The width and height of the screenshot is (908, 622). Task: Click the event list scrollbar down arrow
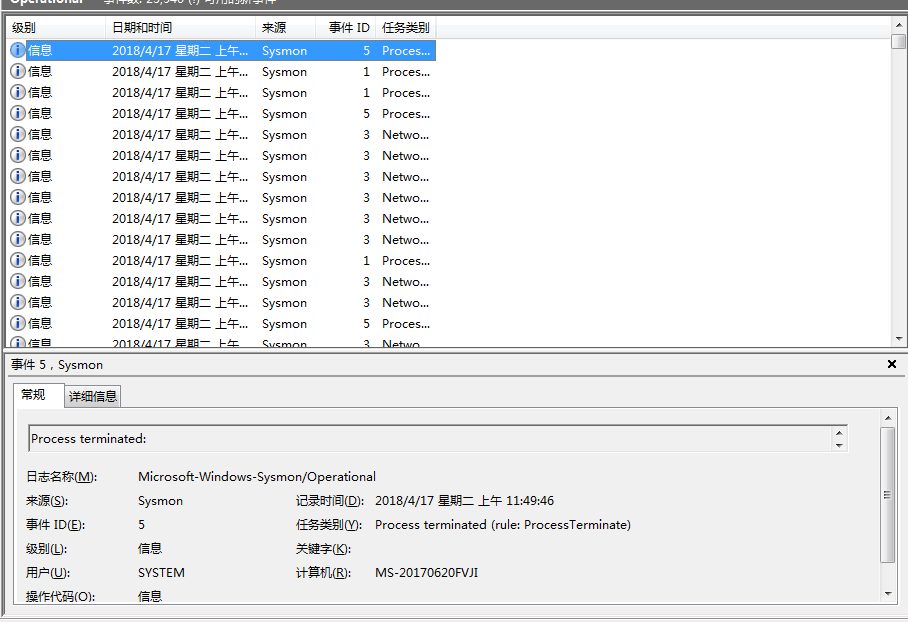pyautogui.click(x=899, y=339)
